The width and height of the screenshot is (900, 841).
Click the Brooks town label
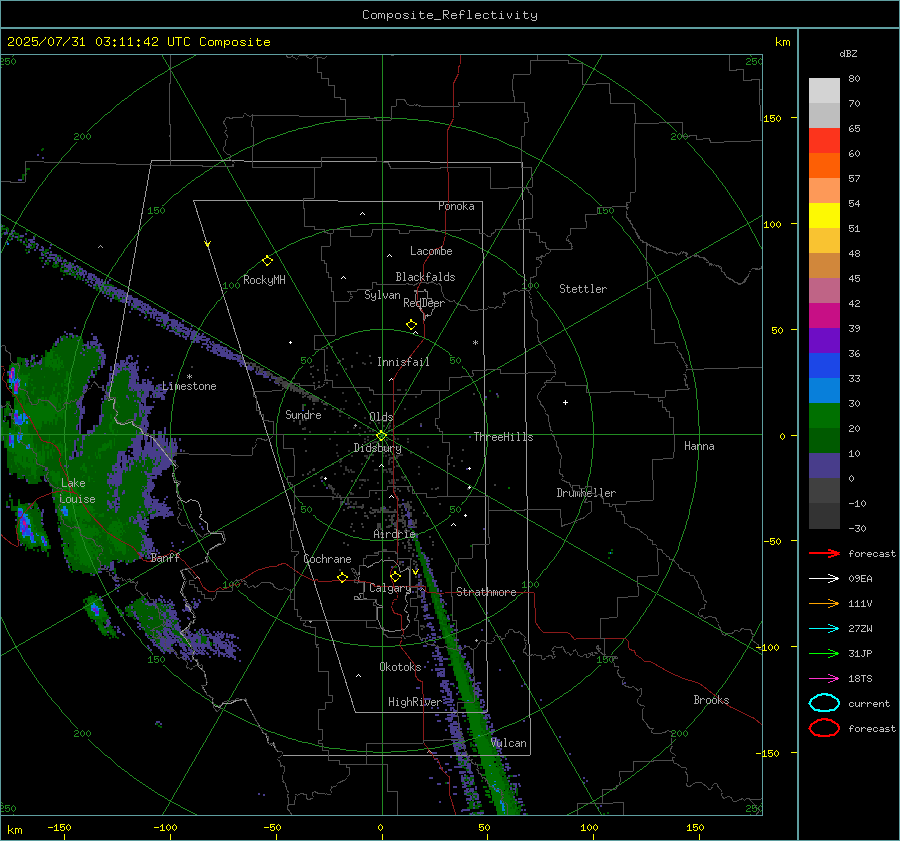[711, 700]
